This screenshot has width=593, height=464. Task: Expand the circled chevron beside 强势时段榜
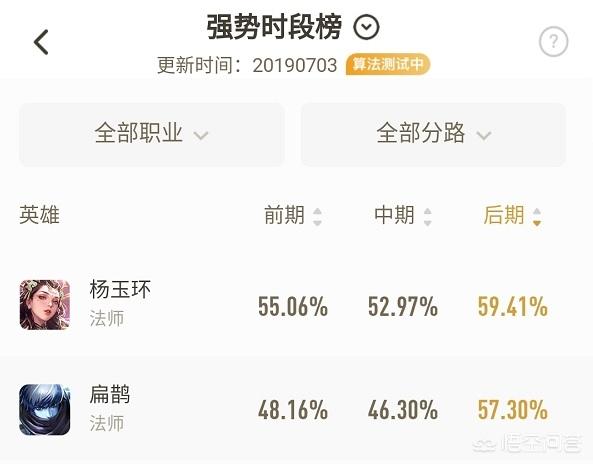point(366,27)
